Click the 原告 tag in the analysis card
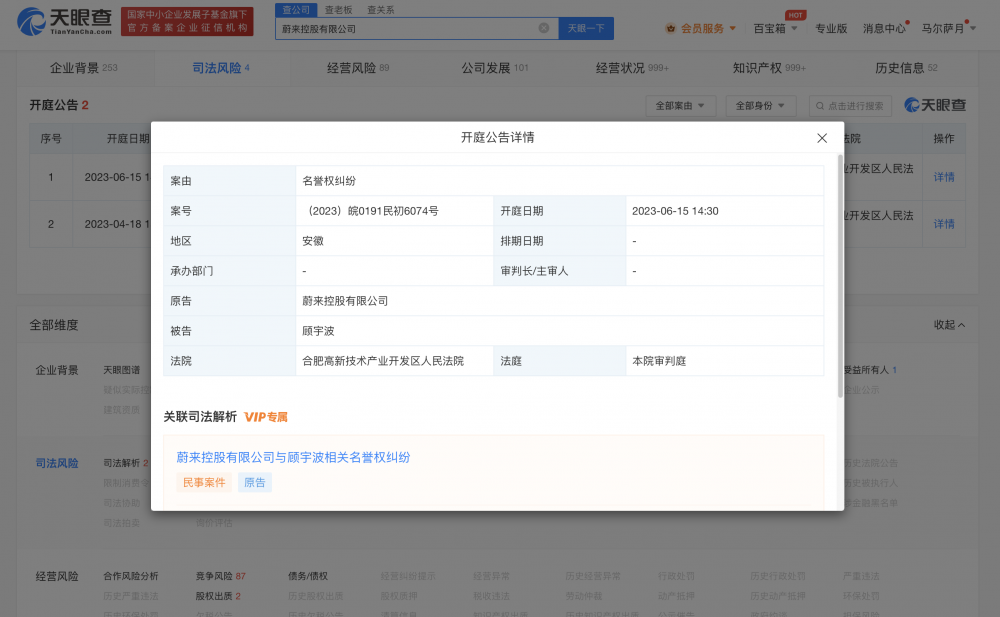This screenshot has width=1000, height=617. pyautogui.click(x=254, y=482)
